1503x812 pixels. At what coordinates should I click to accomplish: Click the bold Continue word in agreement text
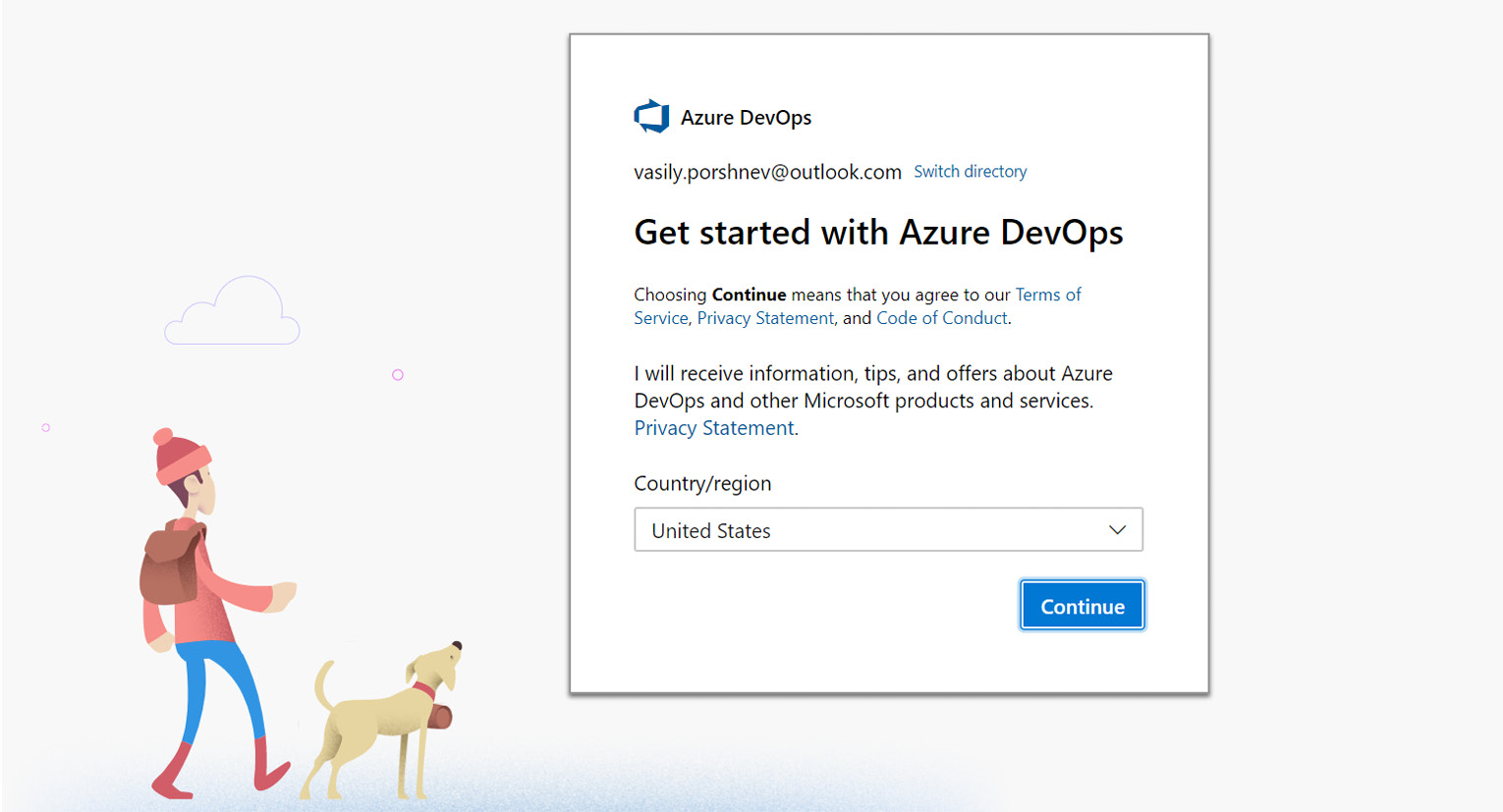click(x=749, y=294)
